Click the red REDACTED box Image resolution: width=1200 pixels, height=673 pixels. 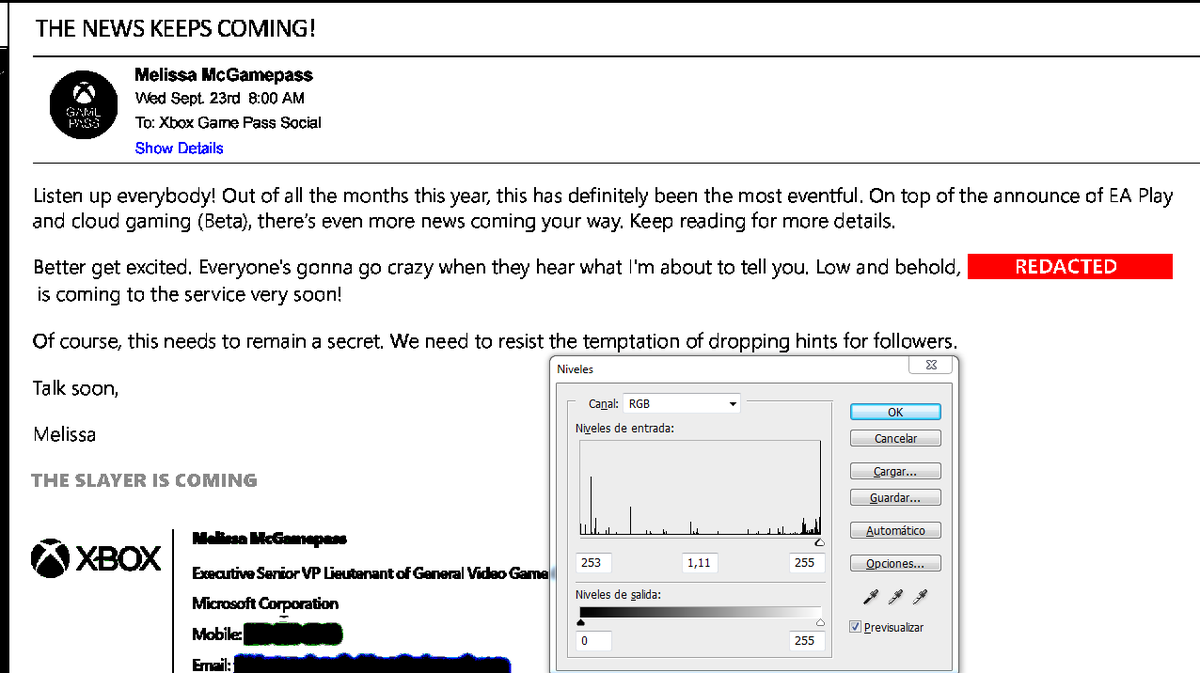1069,266
